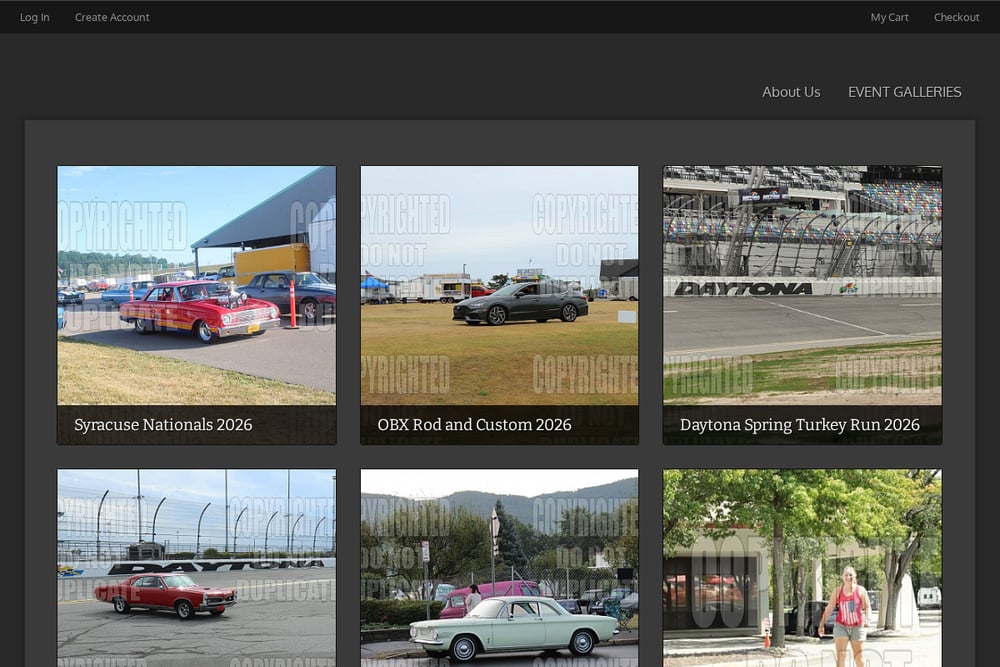Select the 'OBX Rod and Custom 2026' caption
The height and width of the screenshot is (667, 1000).
474,425
